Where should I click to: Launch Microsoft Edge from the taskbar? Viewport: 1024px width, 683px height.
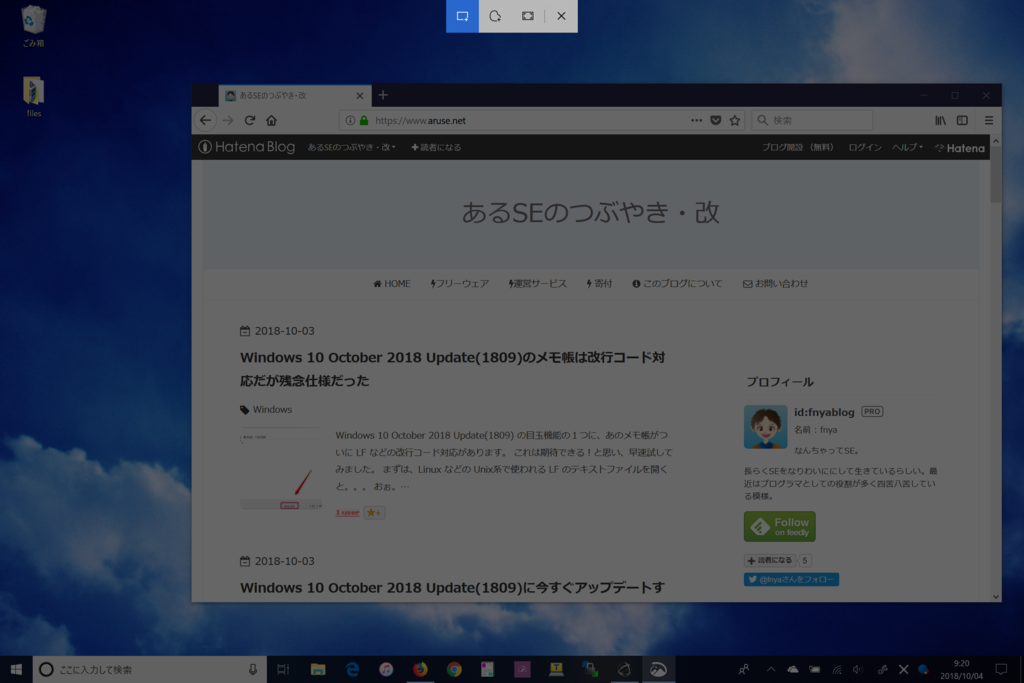pos(352,670)
